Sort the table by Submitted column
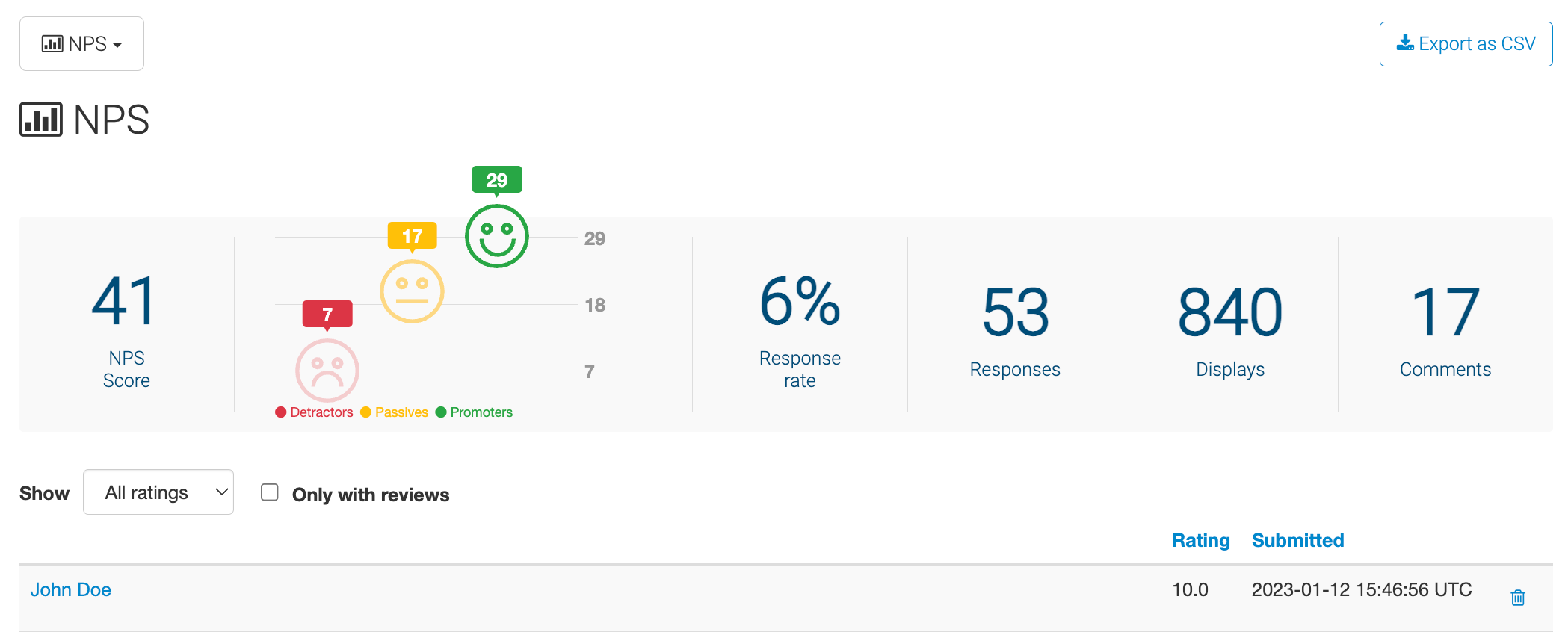1568x641 pixels. tap(1297, 540)
